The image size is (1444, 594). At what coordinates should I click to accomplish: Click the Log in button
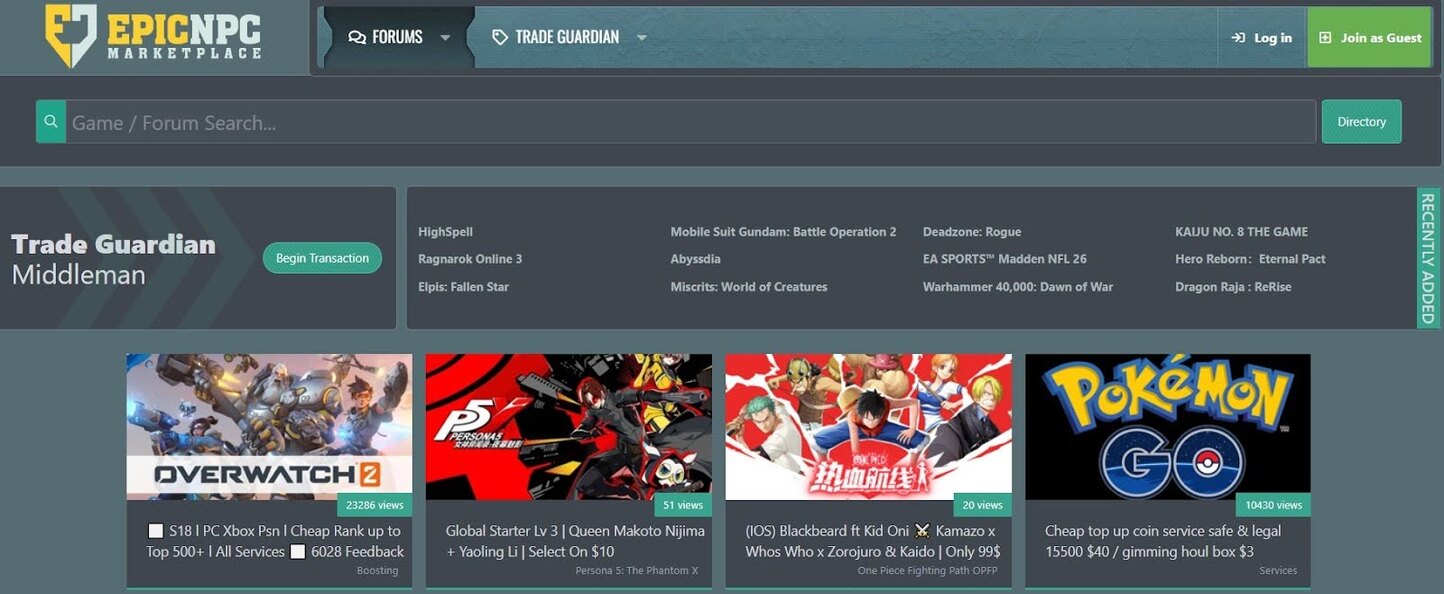click(1261, 38)
